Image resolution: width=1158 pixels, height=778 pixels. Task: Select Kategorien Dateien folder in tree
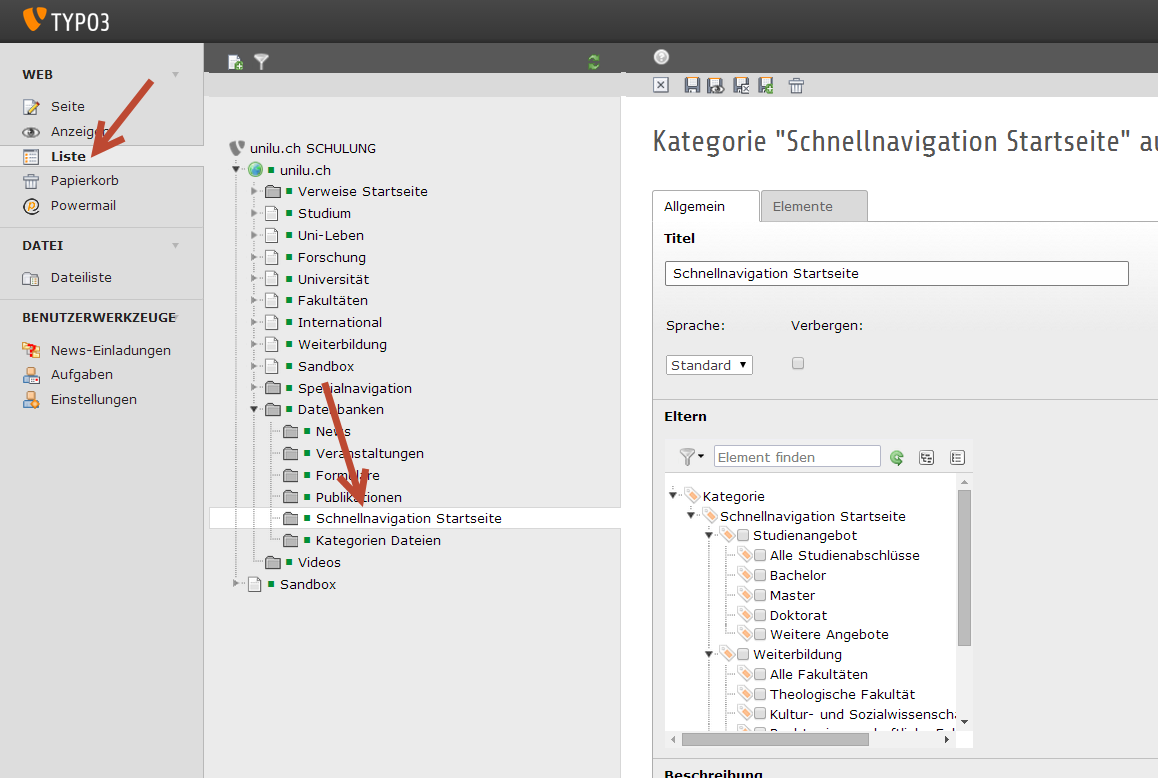coord(378,540)
